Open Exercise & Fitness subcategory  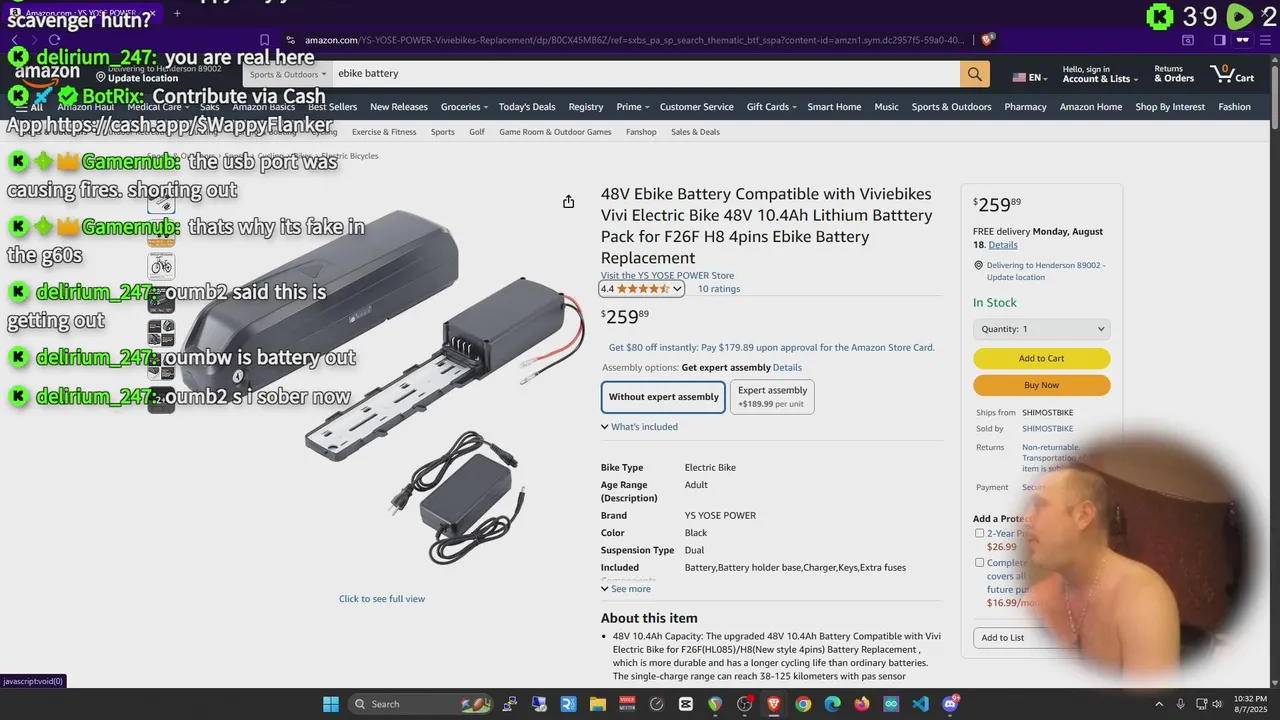tap(384, 132)
